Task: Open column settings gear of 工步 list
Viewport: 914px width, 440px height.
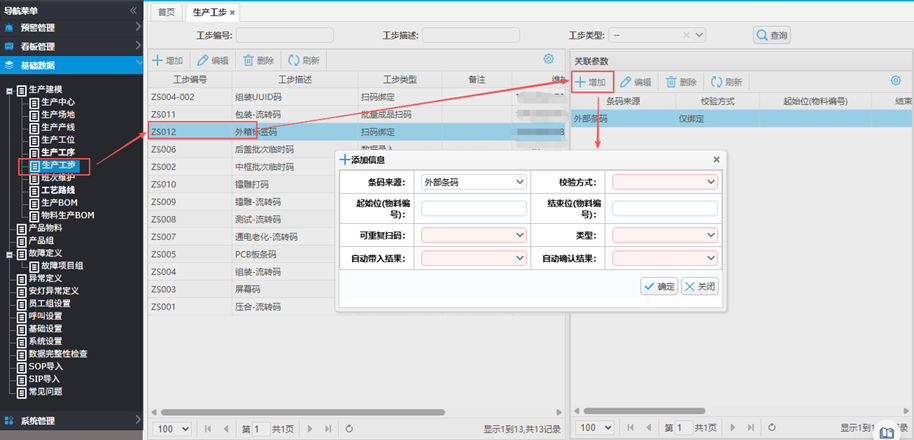Action: (548, 59)
